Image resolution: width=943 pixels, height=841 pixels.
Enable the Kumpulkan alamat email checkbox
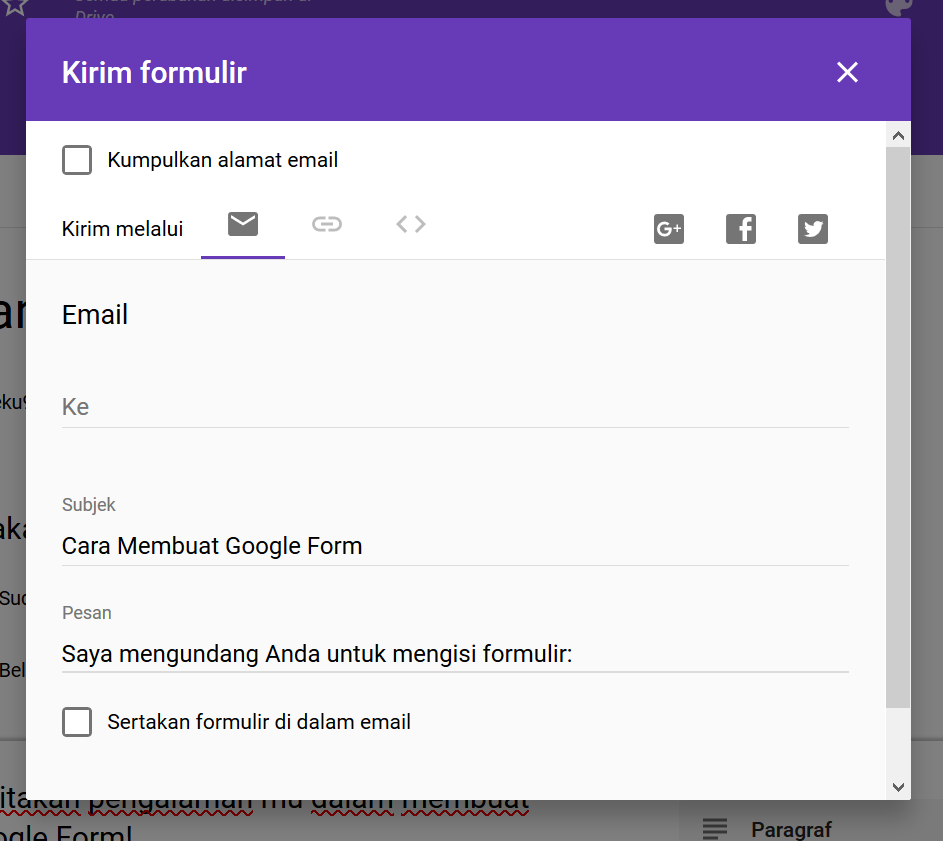(x=77, y=159)
